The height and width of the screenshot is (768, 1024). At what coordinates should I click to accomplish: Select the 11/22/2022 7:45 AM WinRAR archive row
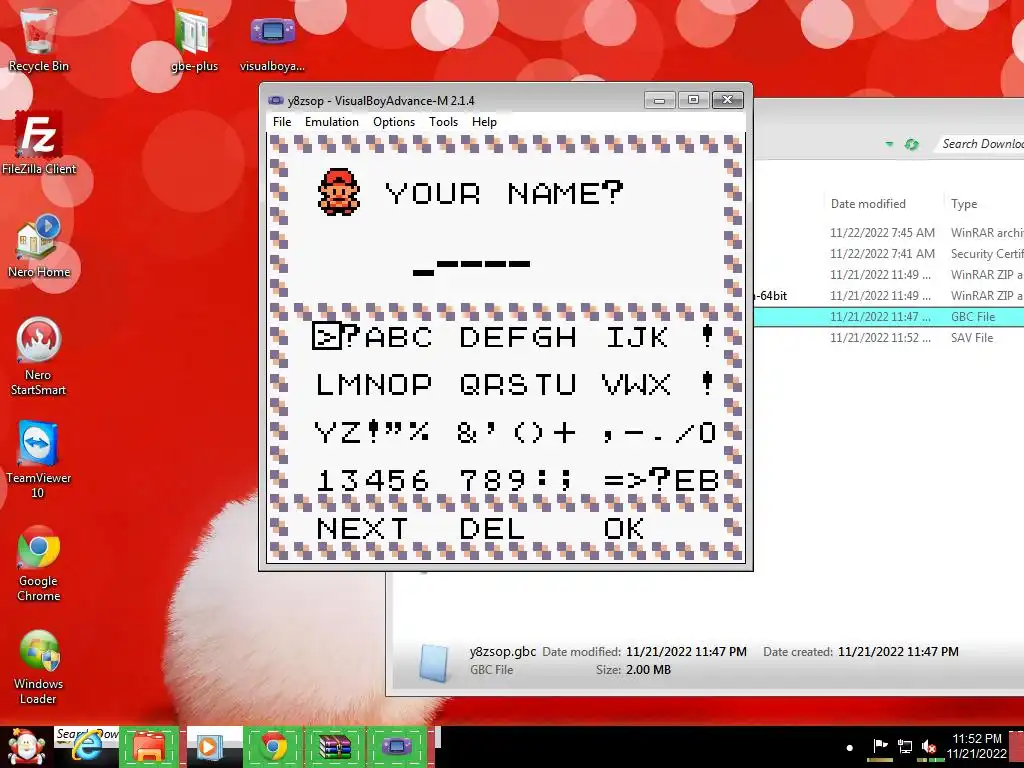888,232
